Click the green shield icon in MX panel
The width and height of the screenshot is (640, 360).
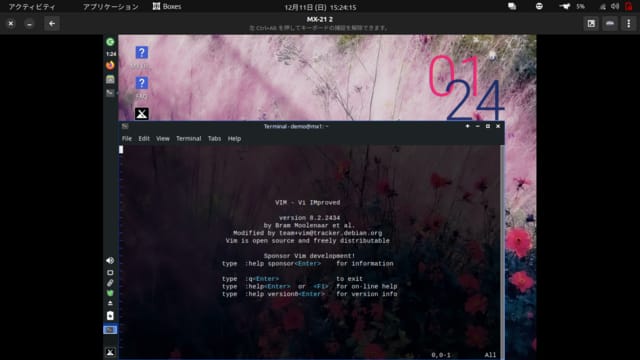(x=110, y=293)
